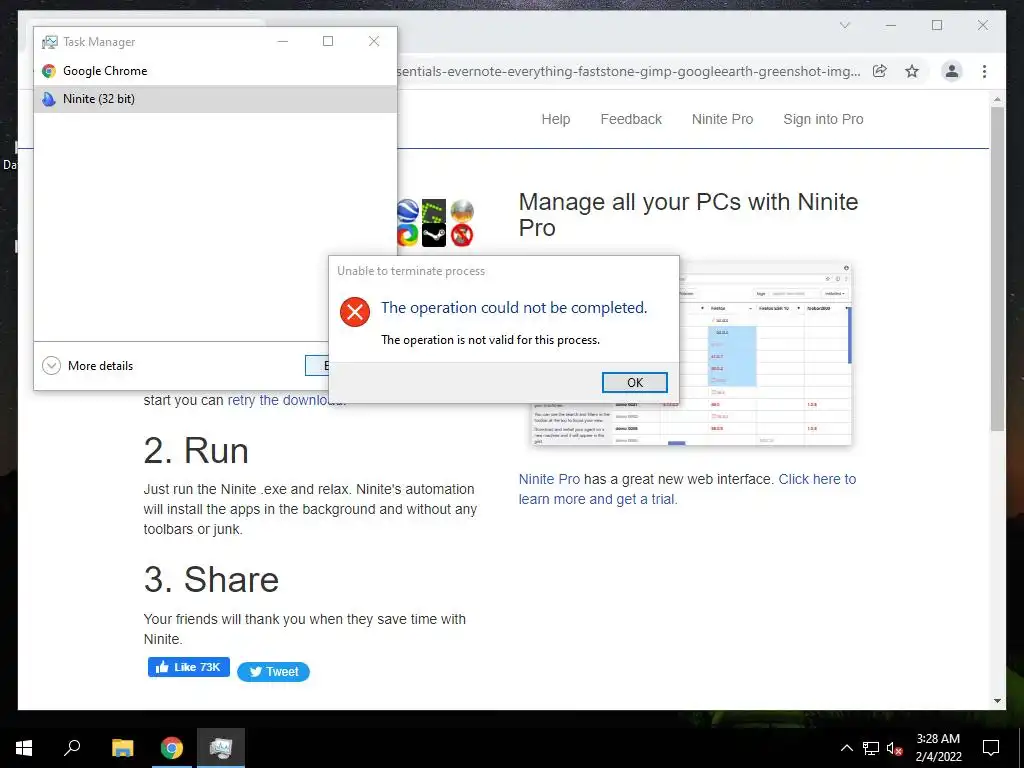Viewport: 1024px width, 768px height.
Task: Click the Ninite icon in Task Manager list
Action: click(49, 99)
